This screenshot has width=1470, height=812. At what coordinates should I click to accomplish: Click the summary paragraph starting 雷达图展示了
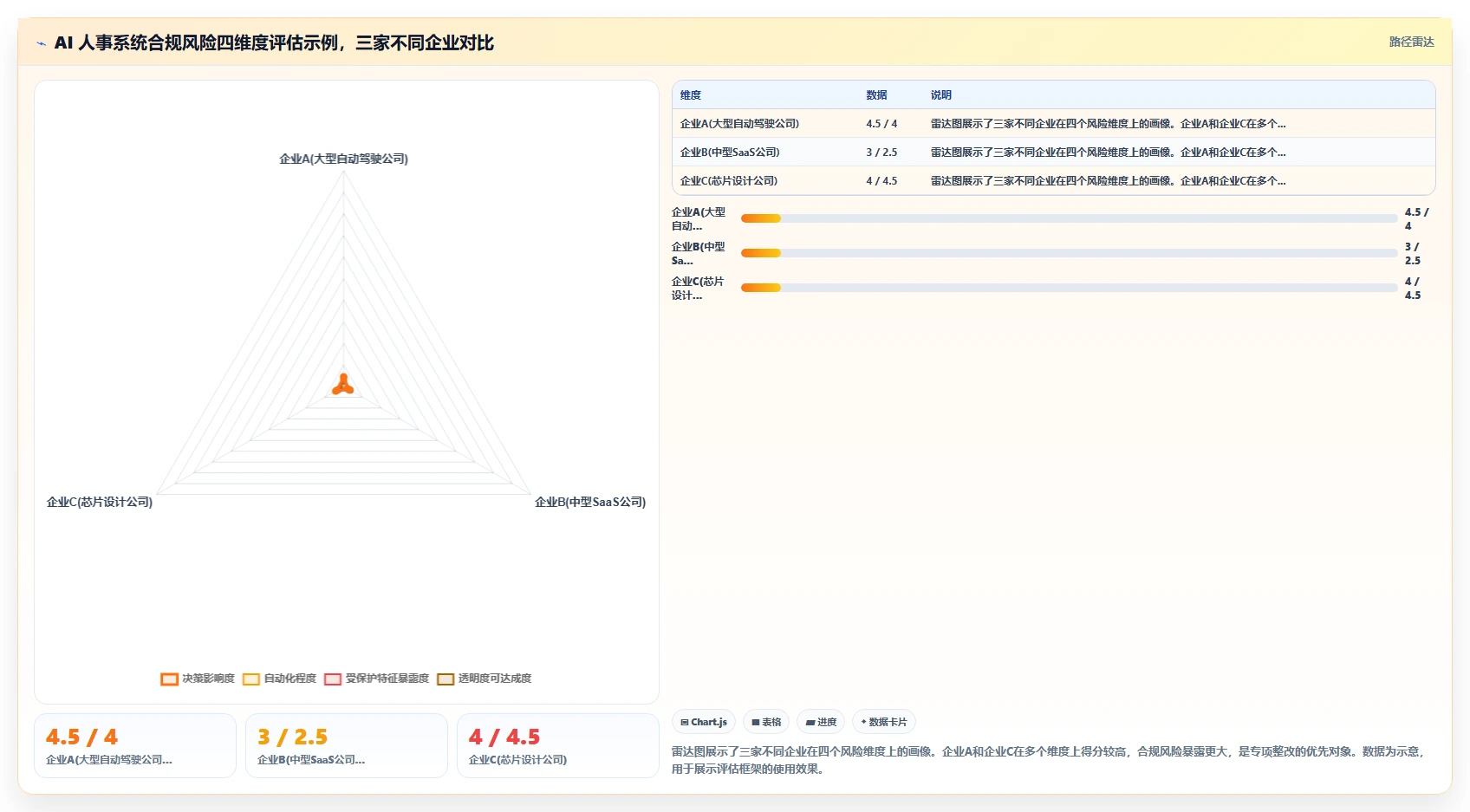click(x=1049, y=760)
